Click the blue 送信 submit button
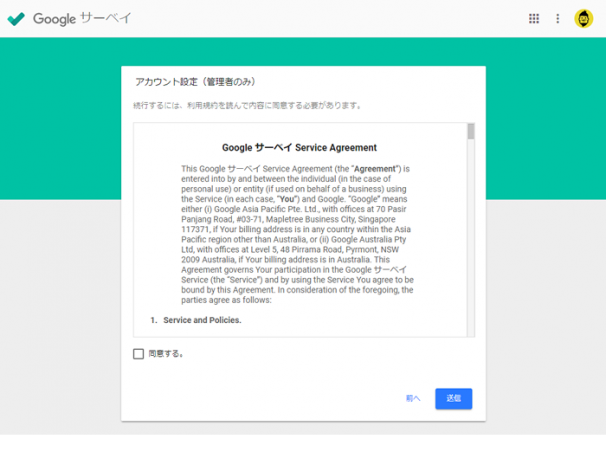The width and height of the screenshot is (606, 452). pos(453,398)
